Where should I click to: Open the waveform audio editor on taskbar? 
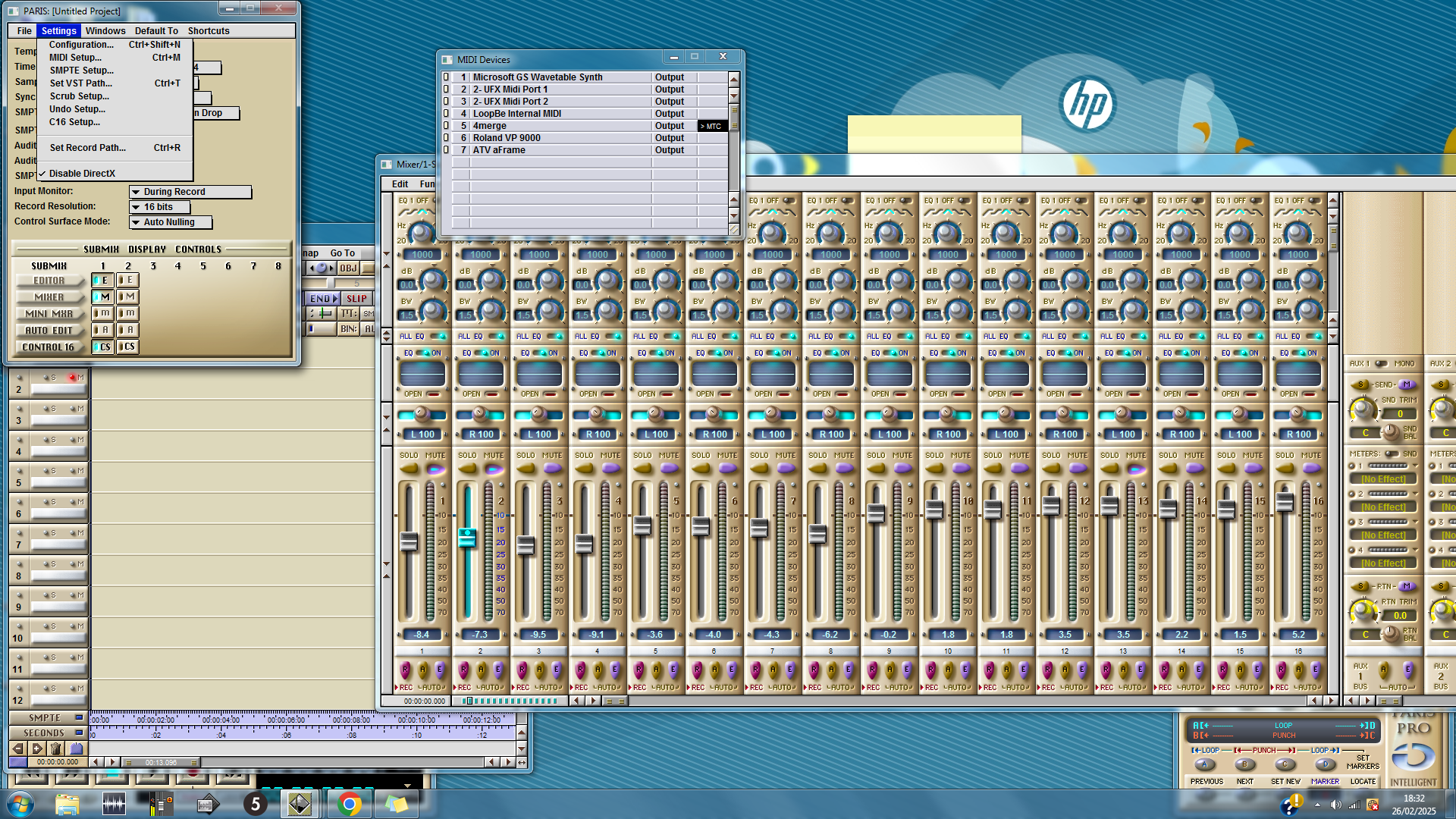[x=114, y=804]
